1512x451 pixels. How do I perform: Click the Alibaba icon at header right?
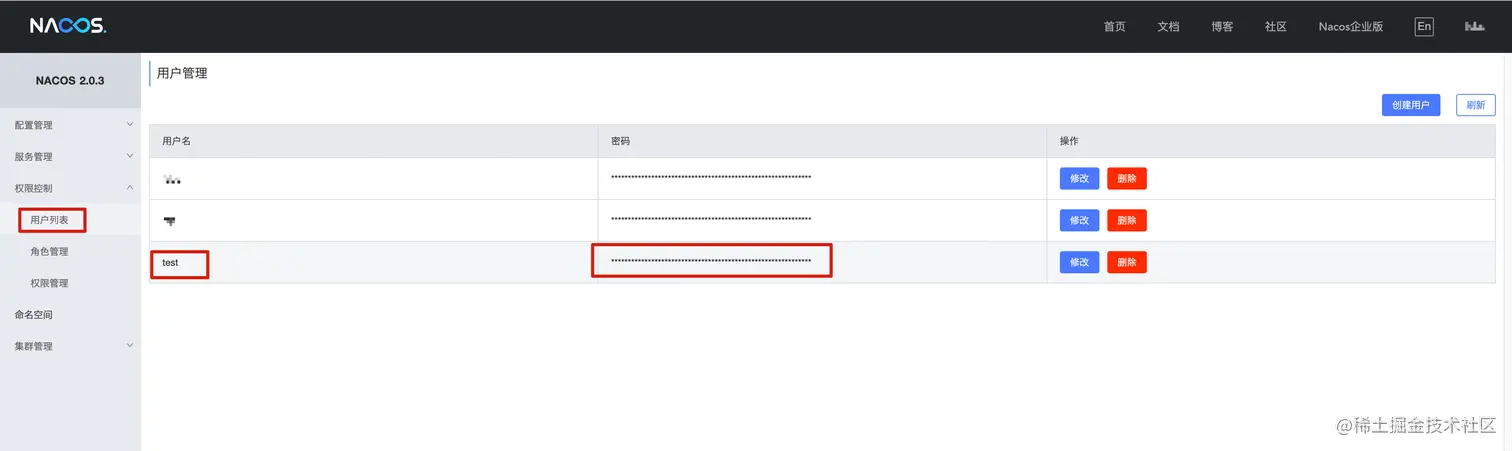click(1475, 26)
